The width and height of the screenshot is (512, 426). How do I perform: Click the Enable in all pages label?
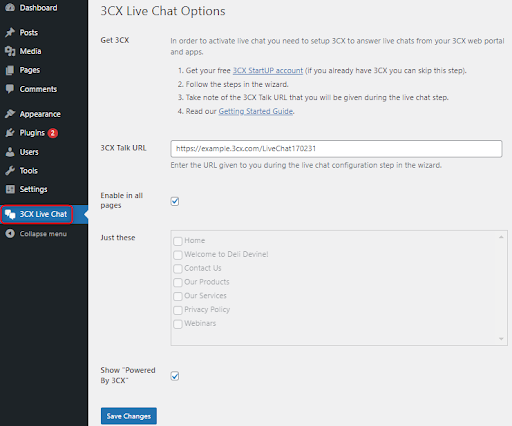122,200
